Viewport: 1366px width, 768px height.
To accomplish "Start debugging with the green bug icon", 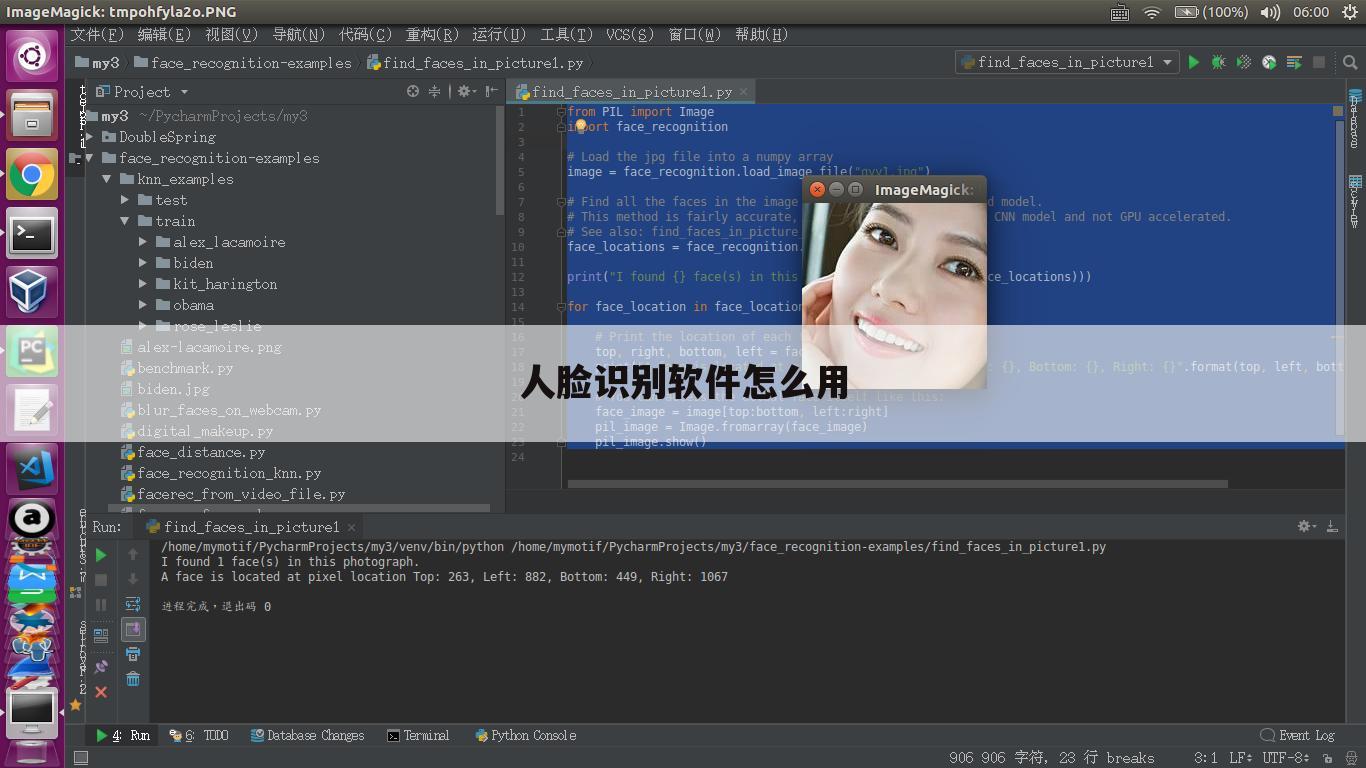I will click(x=1218, y=62).
